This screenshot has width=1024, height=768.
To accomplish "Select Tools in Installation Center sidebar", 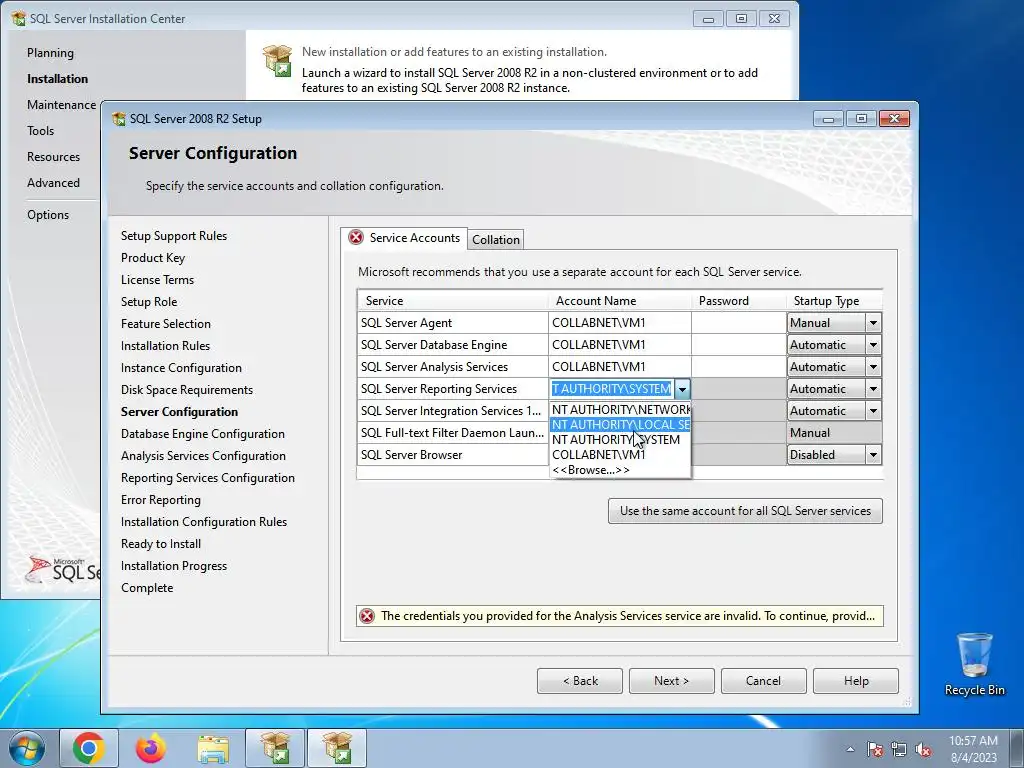I will (x=40, y=131).
